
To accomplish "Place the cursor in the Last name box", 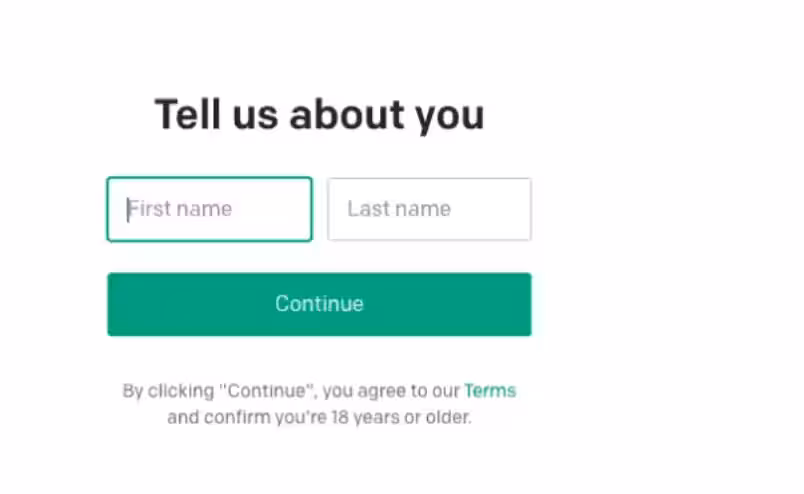I will tap(429, 209).
